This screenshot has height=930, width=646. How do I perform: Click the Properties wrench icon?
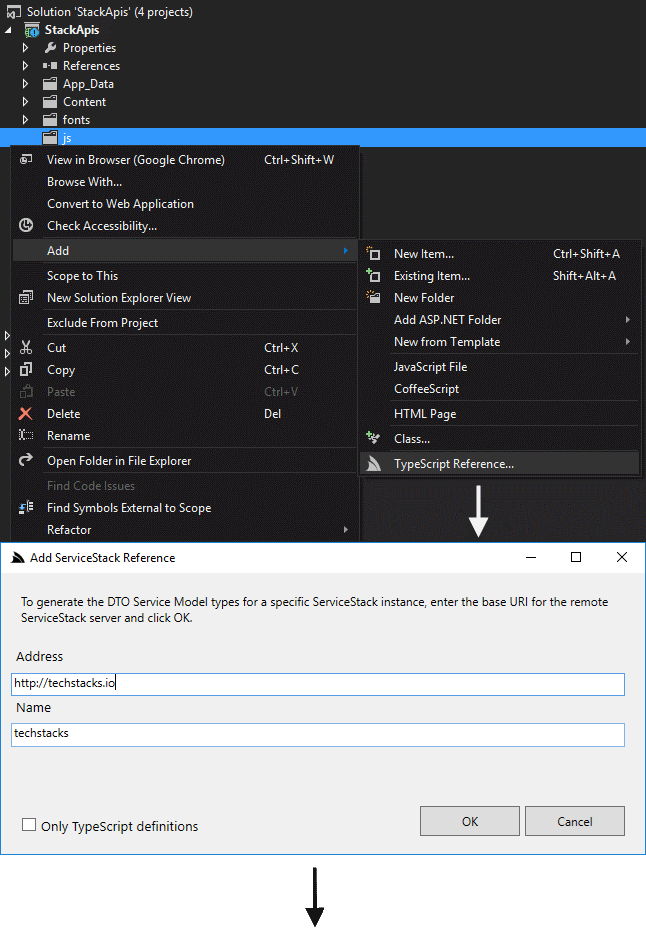50,47
